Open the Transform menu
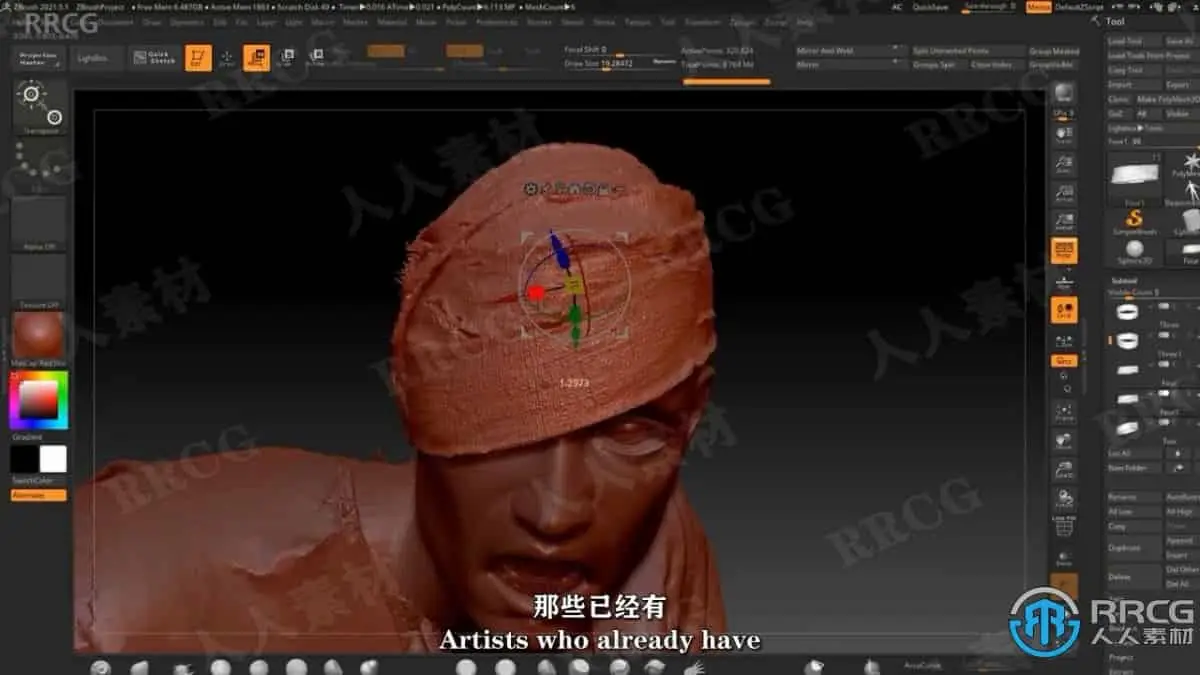The image size is (1200, 675). tap(703, 21)
